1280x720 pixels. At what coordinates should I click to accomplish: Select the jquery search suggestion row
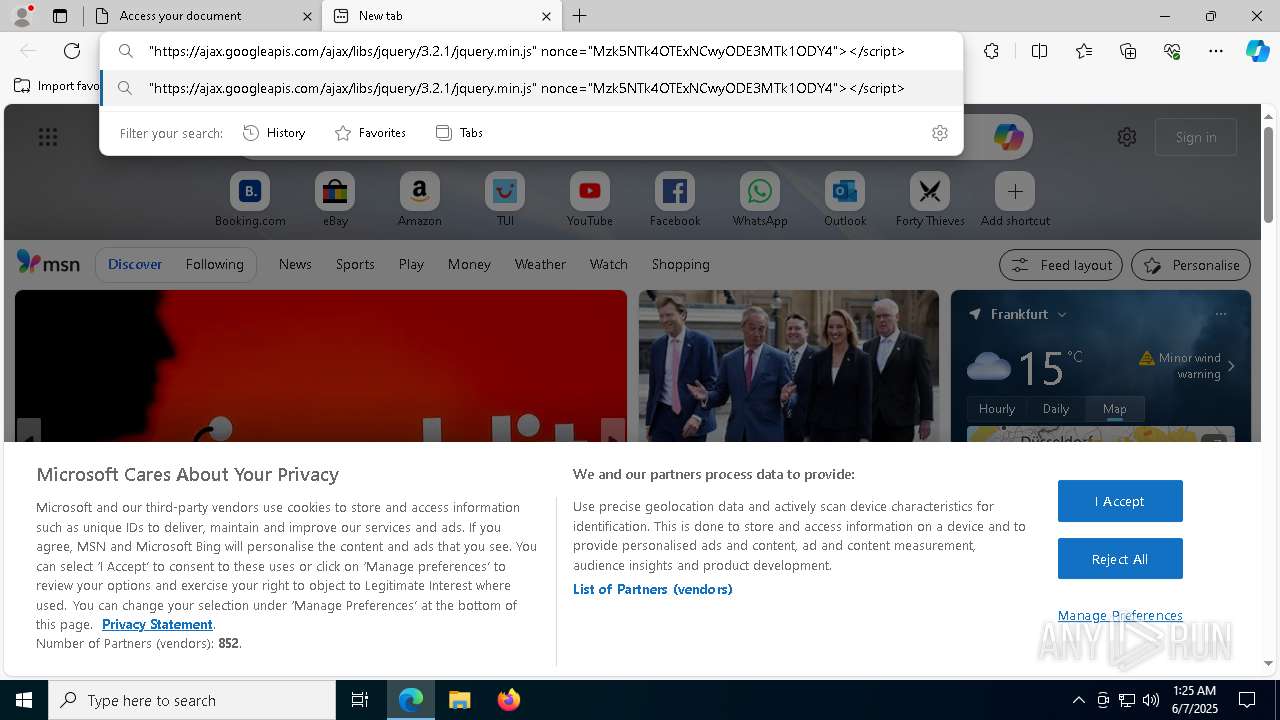point(532,88)
